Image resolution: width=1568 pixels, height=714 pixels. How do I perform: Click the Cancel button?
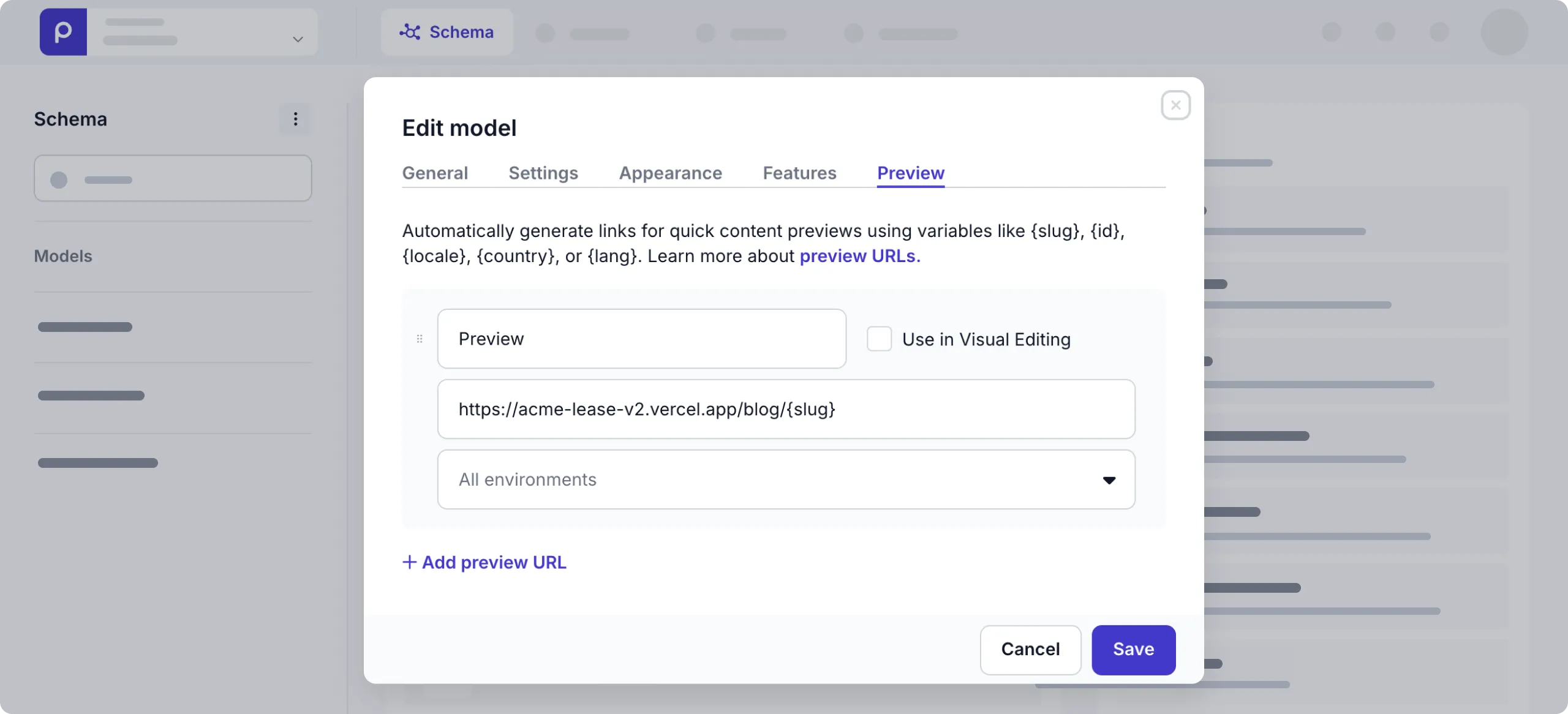click(1030, 650)
